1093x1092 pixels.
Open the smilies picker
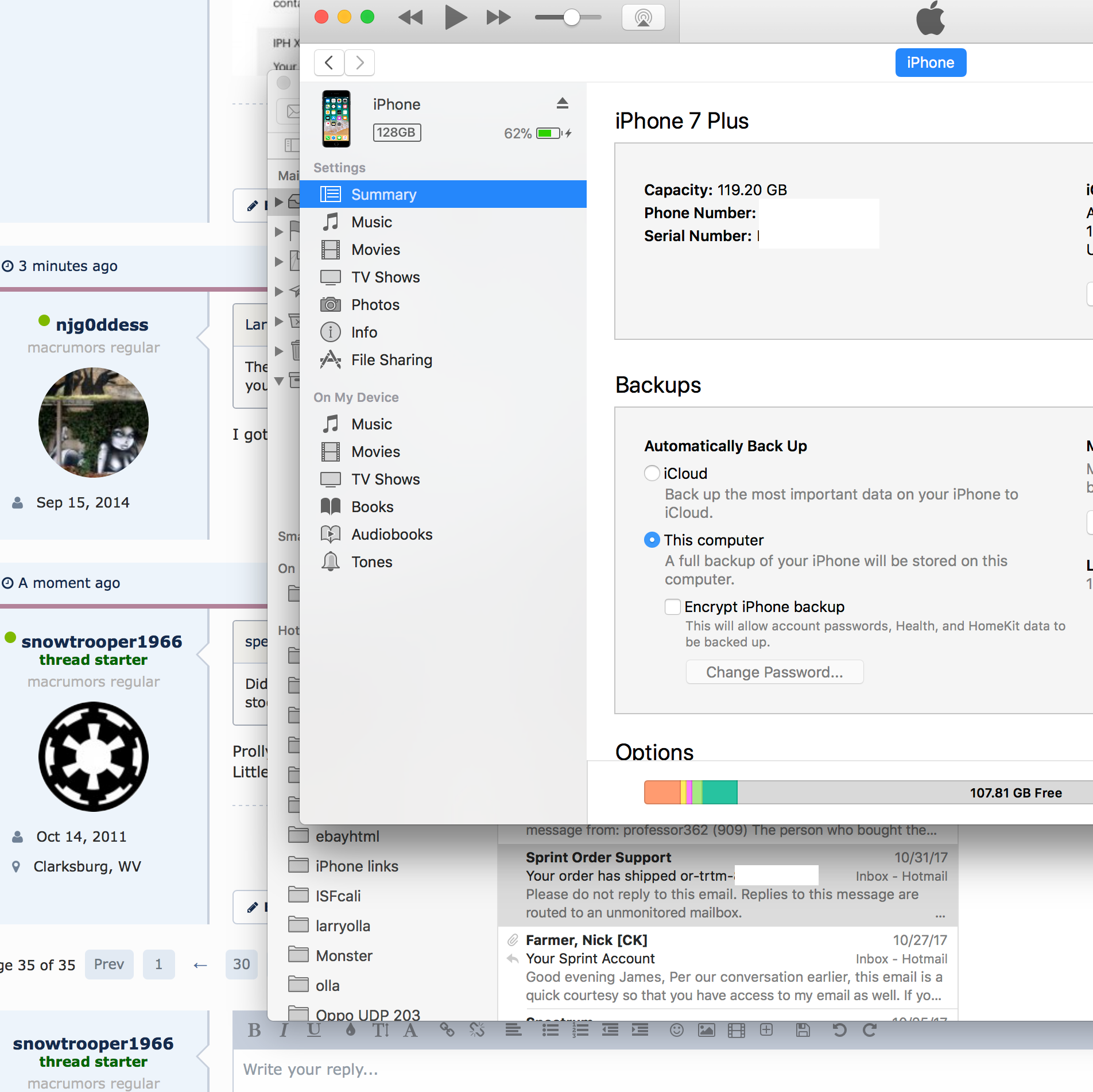[677, 1031]
